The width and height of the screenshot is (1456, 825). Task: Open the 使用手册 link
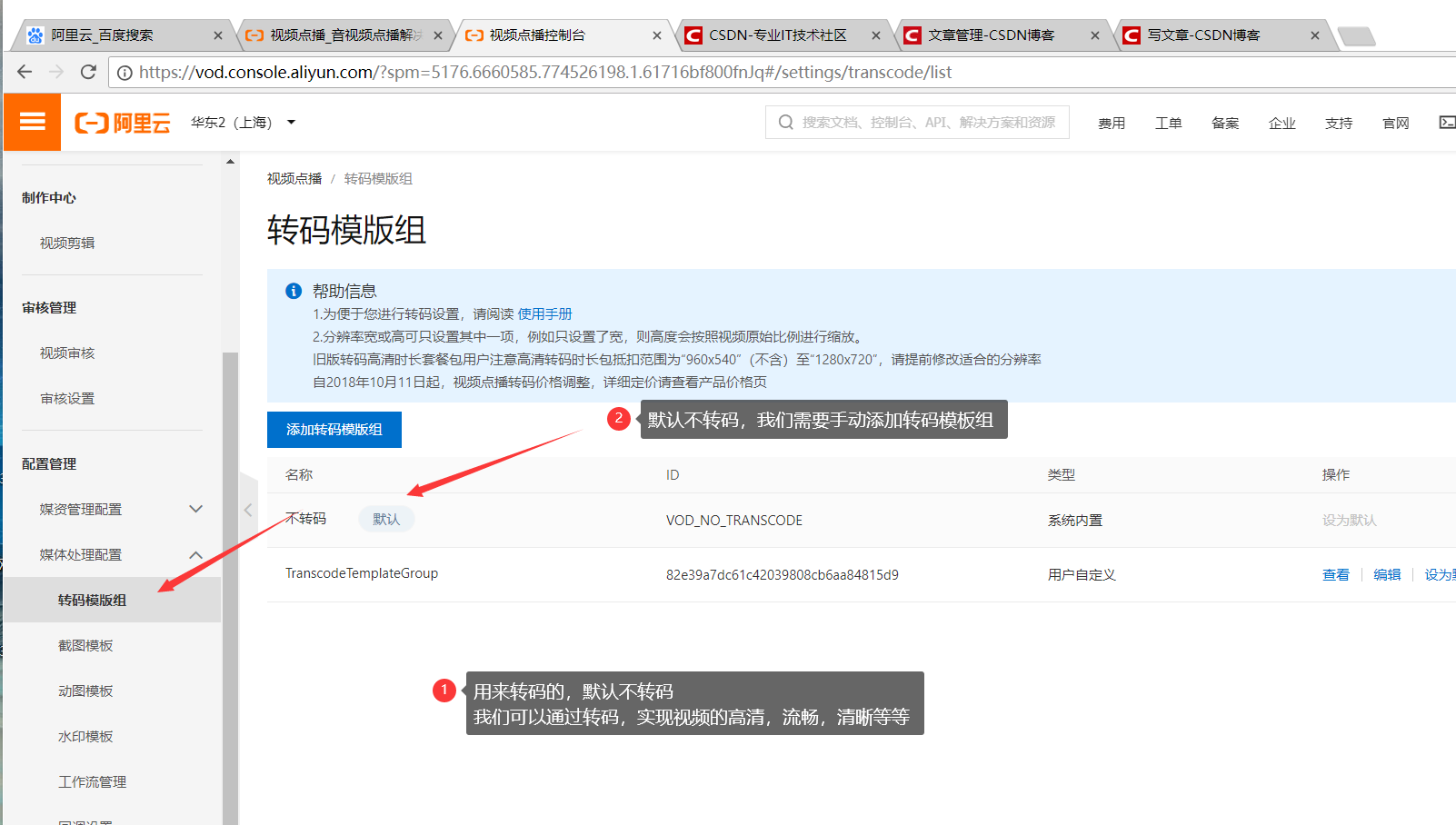(x=546, y=313)
